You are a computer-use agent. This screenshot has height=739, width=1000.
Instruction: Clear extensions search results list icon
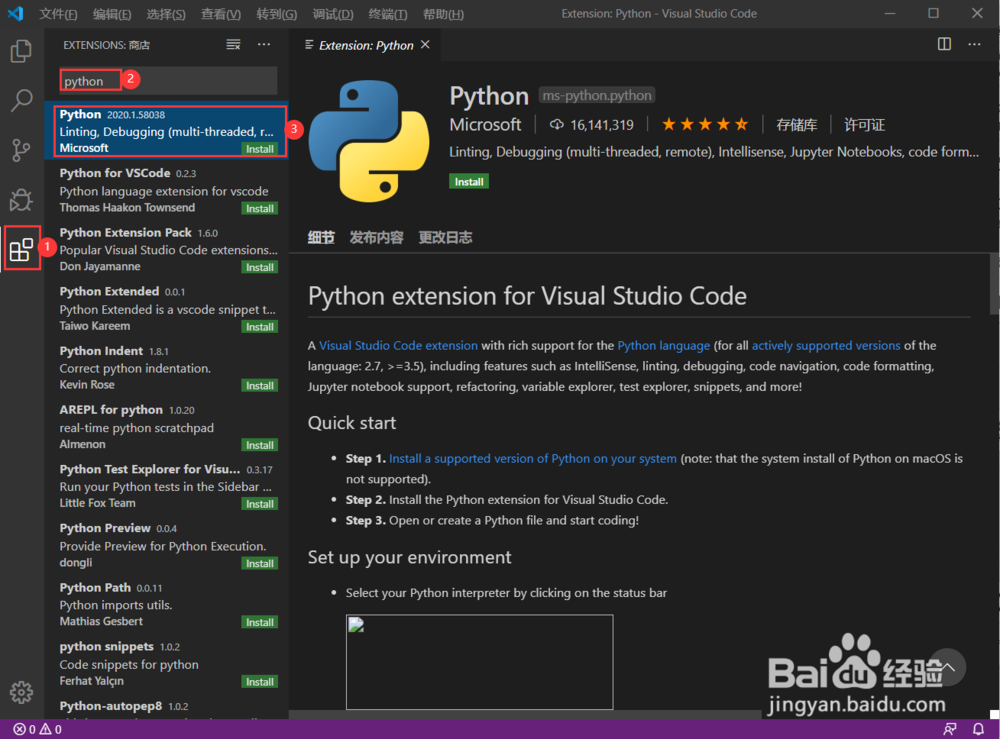(233, 45)
